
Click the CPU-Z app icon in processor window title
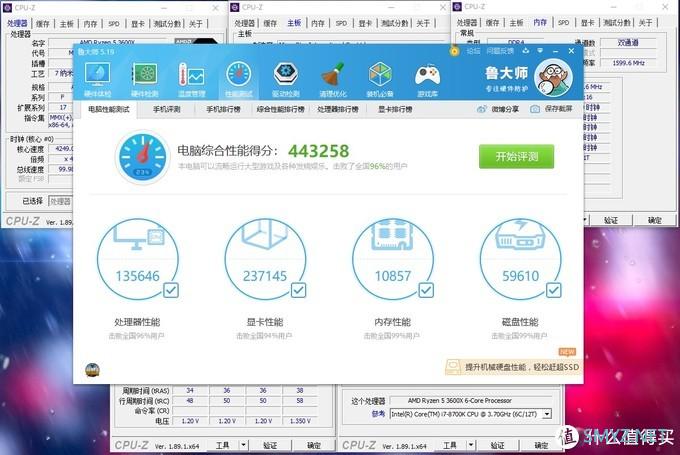(x=7, y=8)
